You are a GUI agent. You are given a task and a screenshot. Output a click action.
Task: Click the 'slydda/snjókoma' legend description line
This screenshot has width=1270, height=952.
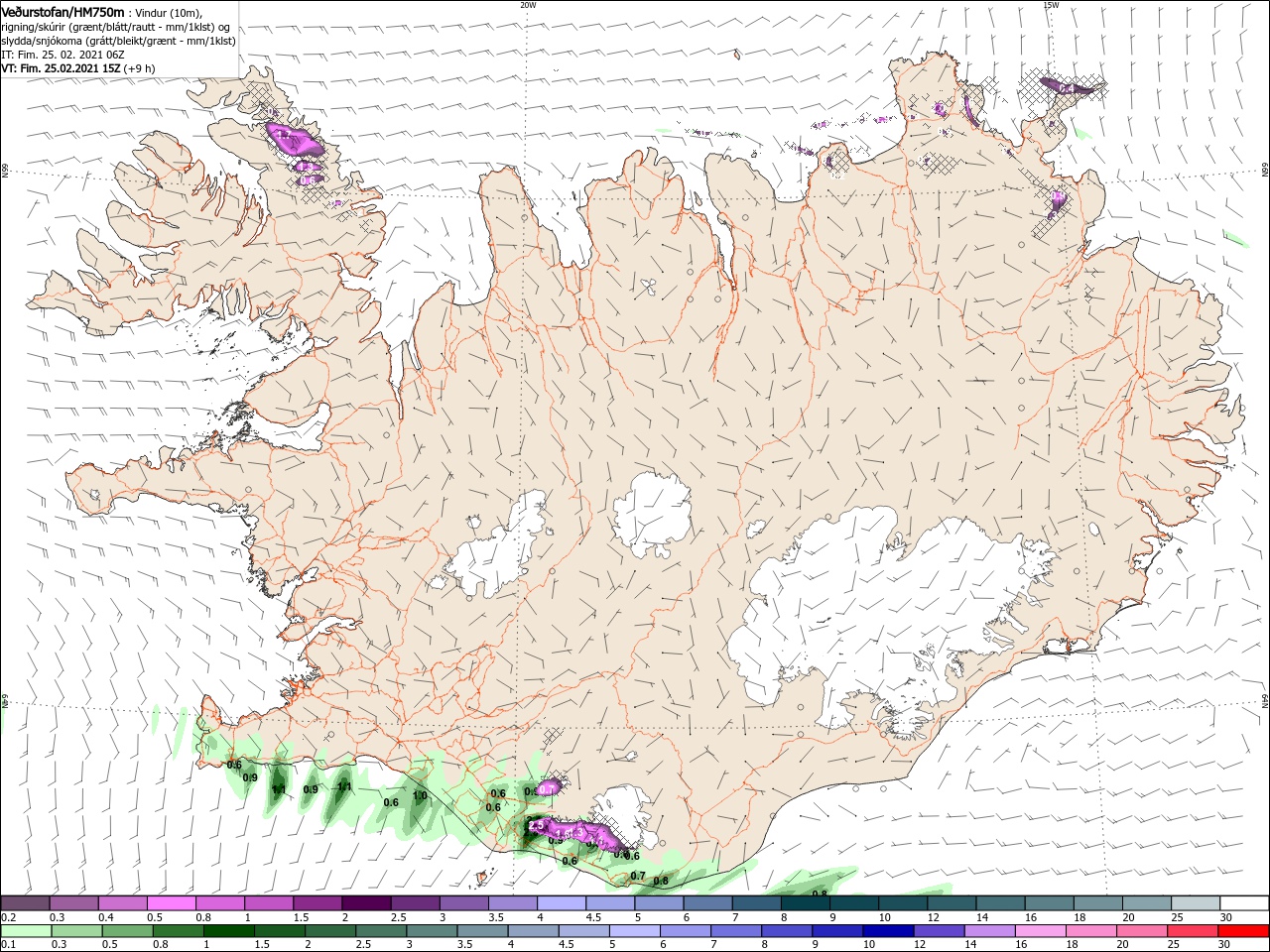pos(118,41)
